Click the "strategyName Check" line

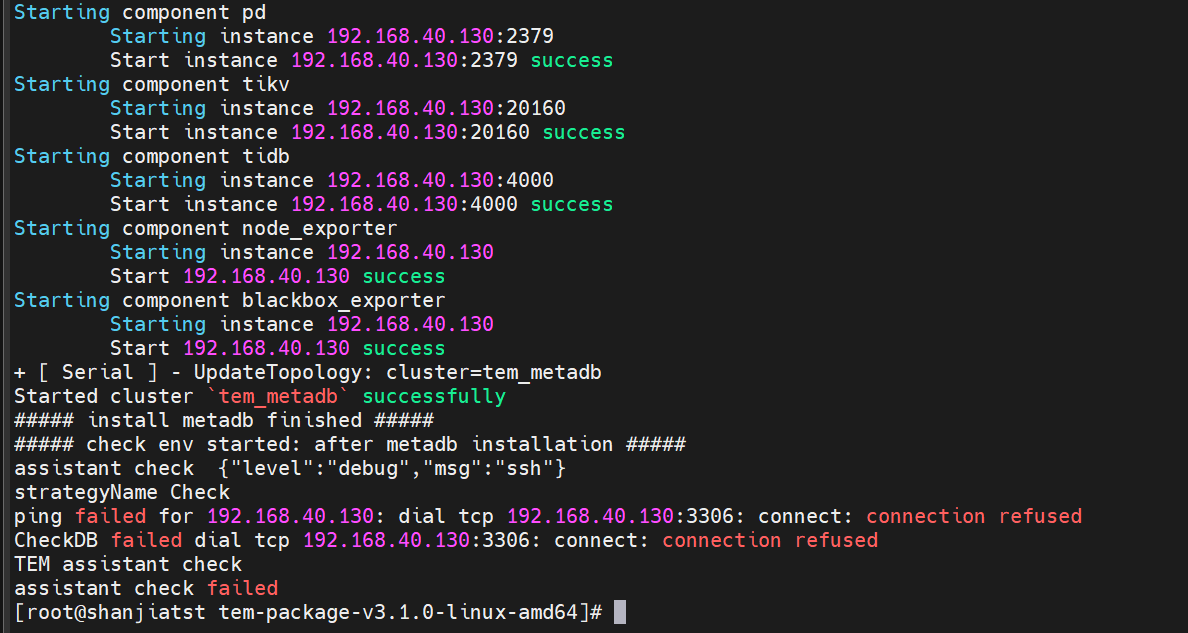coord(122,492)
